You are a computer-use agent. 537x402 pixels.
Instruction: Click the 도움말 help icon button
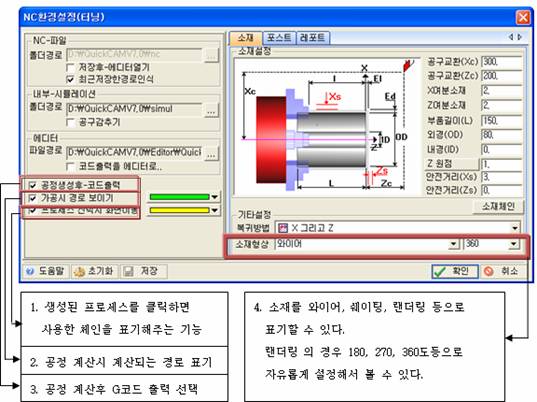[x=46, y=271]
